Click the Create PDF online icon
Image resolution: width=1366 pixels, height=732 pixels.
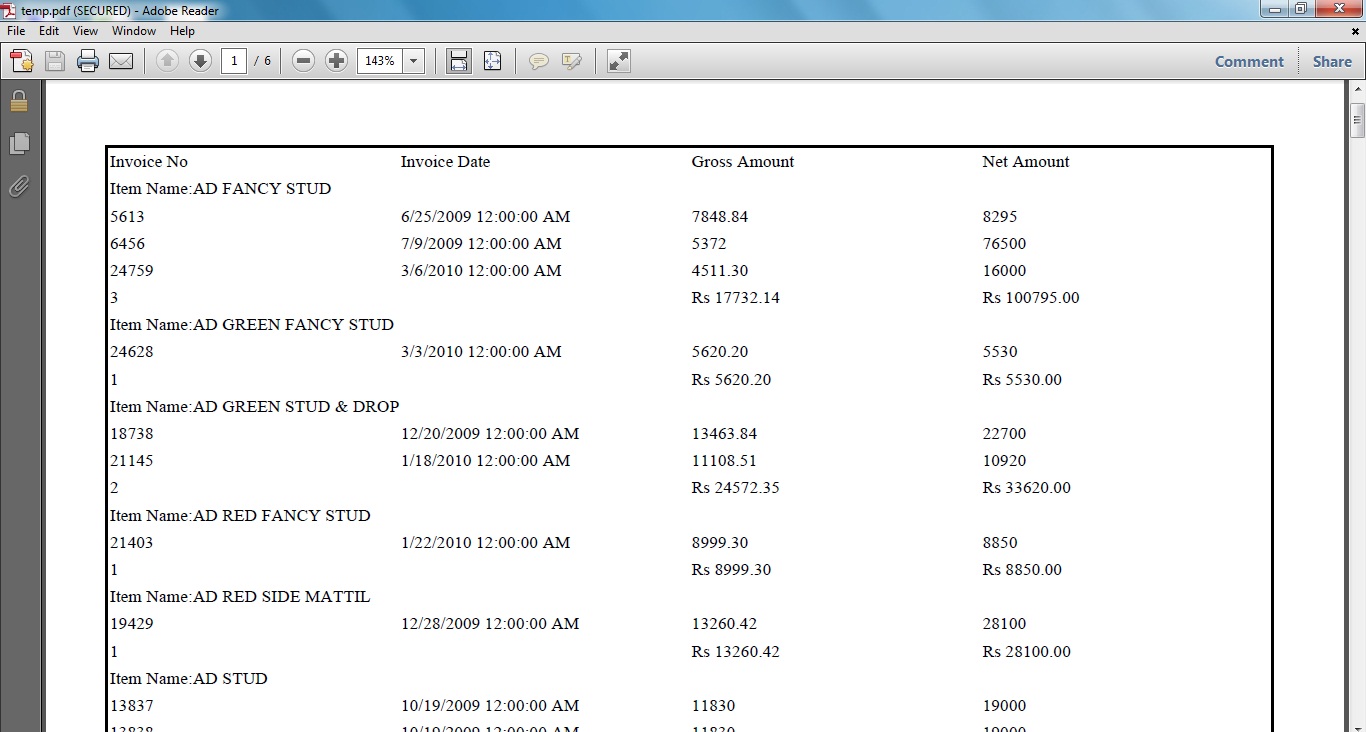tap(22, 61)
